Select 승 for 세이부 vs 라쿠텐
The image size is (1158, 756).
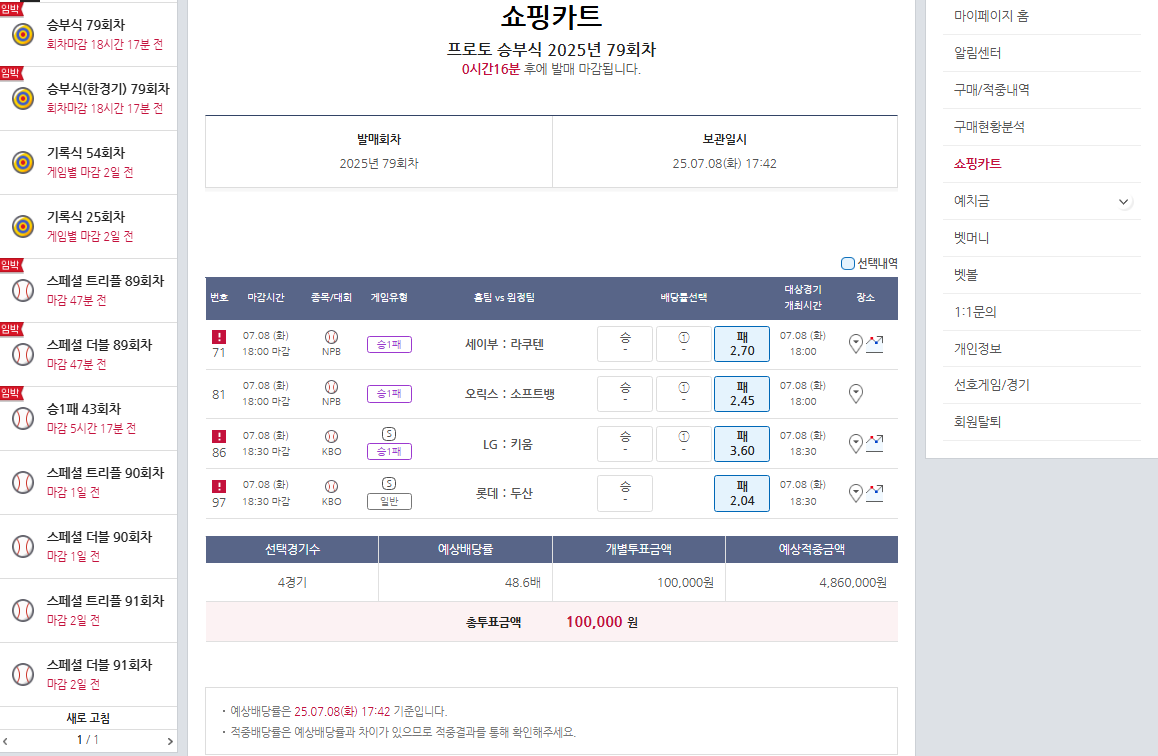click(625, 344)
